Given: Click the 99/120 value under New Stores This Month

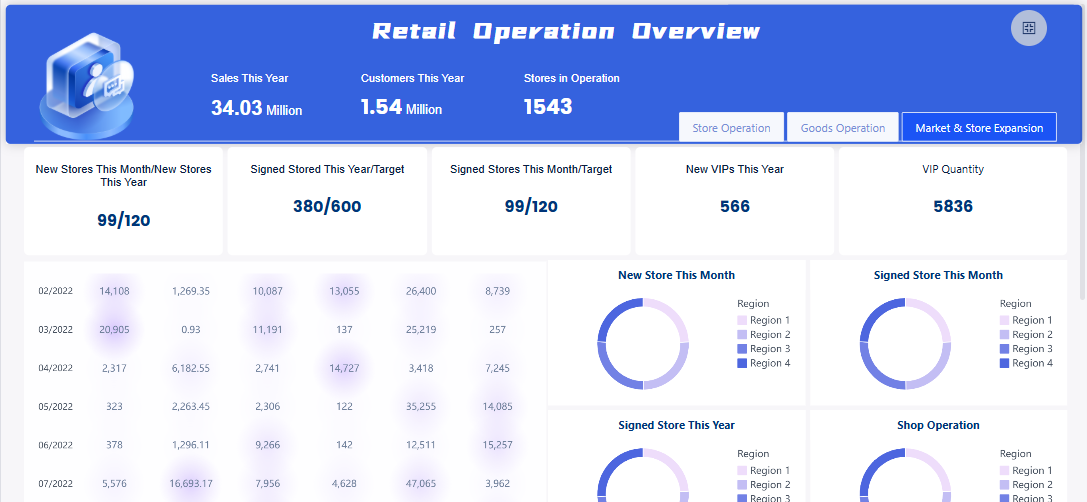Looking at the screenshot, I should (123, 220).
